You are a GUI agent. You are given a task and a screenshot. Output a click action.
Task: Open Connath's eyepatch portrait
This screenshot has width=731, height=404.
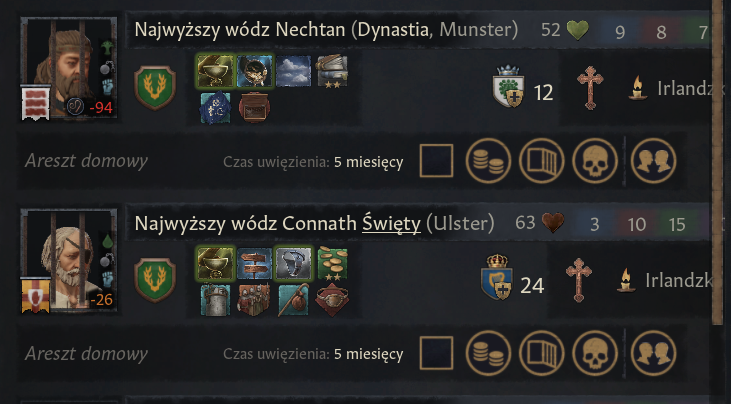(x=69, y=260)
